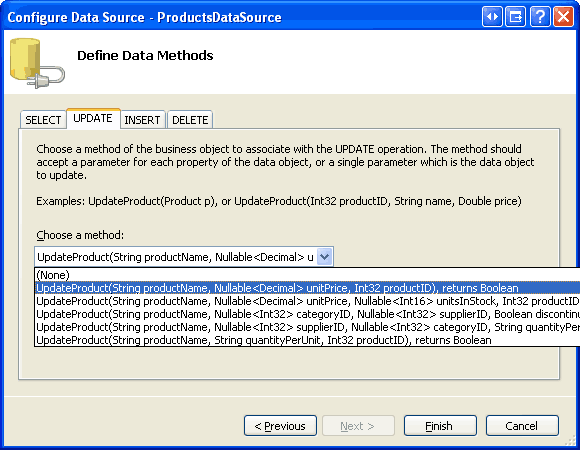Click the left-right arrows title bar icon
The image size is (580, 450).
492,17
